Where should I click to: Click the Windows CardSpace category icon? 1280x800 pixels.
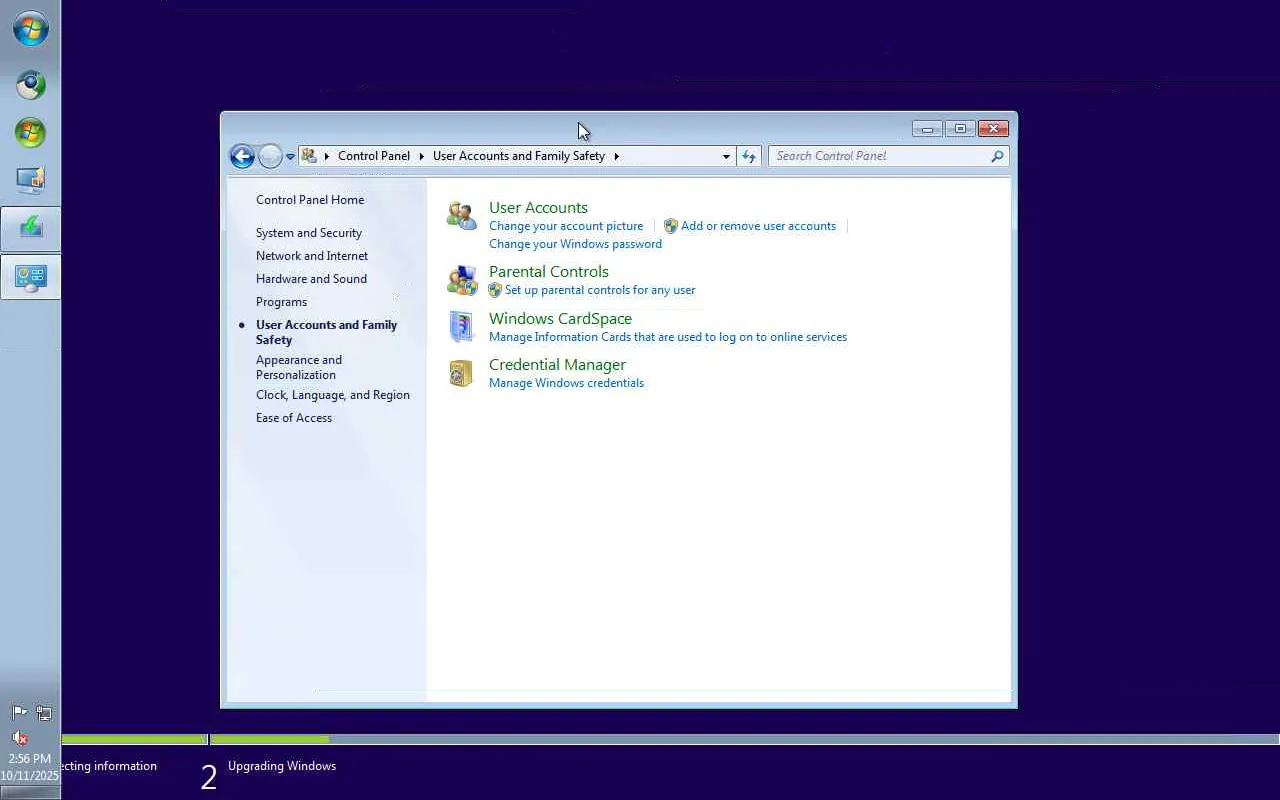(461, 327)
